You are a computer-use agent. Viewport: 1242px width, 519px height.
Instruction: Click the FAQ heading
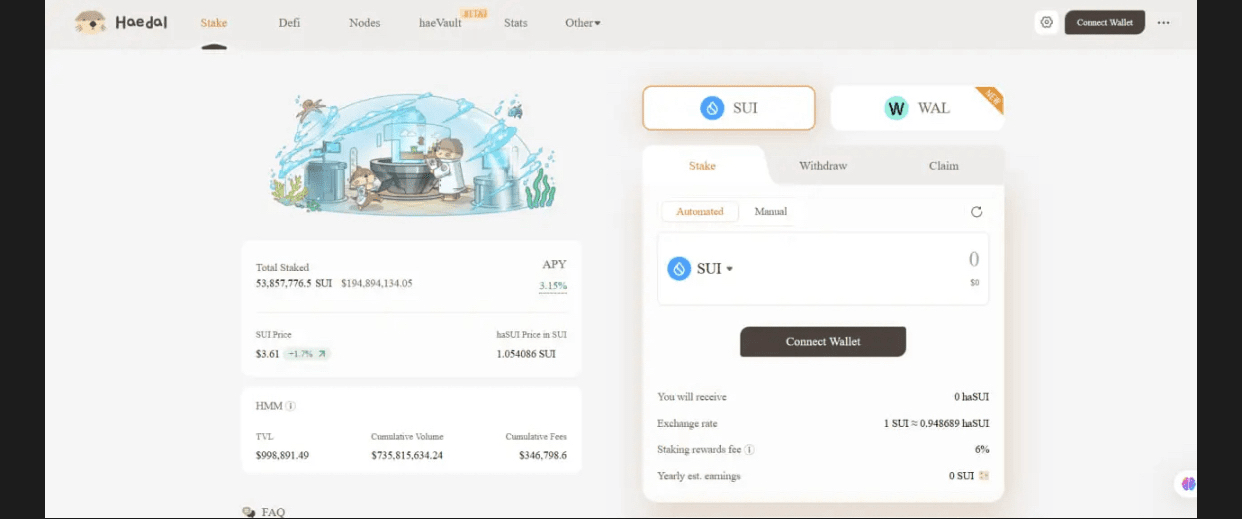[x=273, y=512]
